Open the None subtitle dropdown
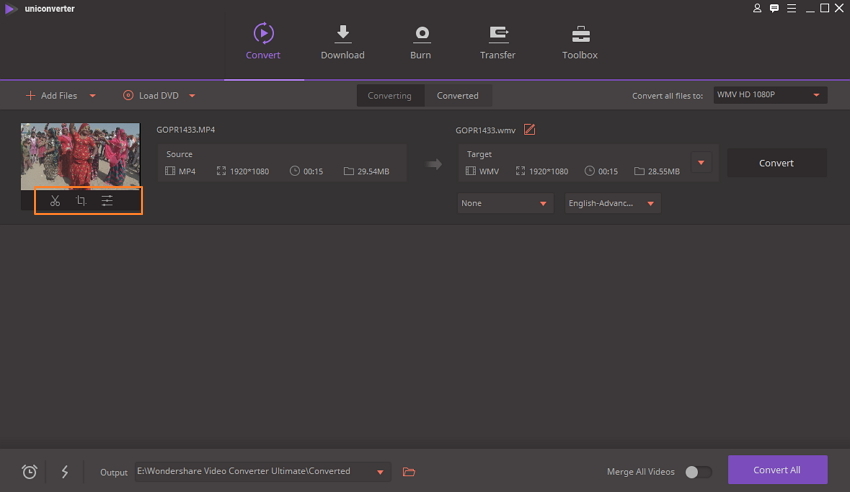 (505, 203)
